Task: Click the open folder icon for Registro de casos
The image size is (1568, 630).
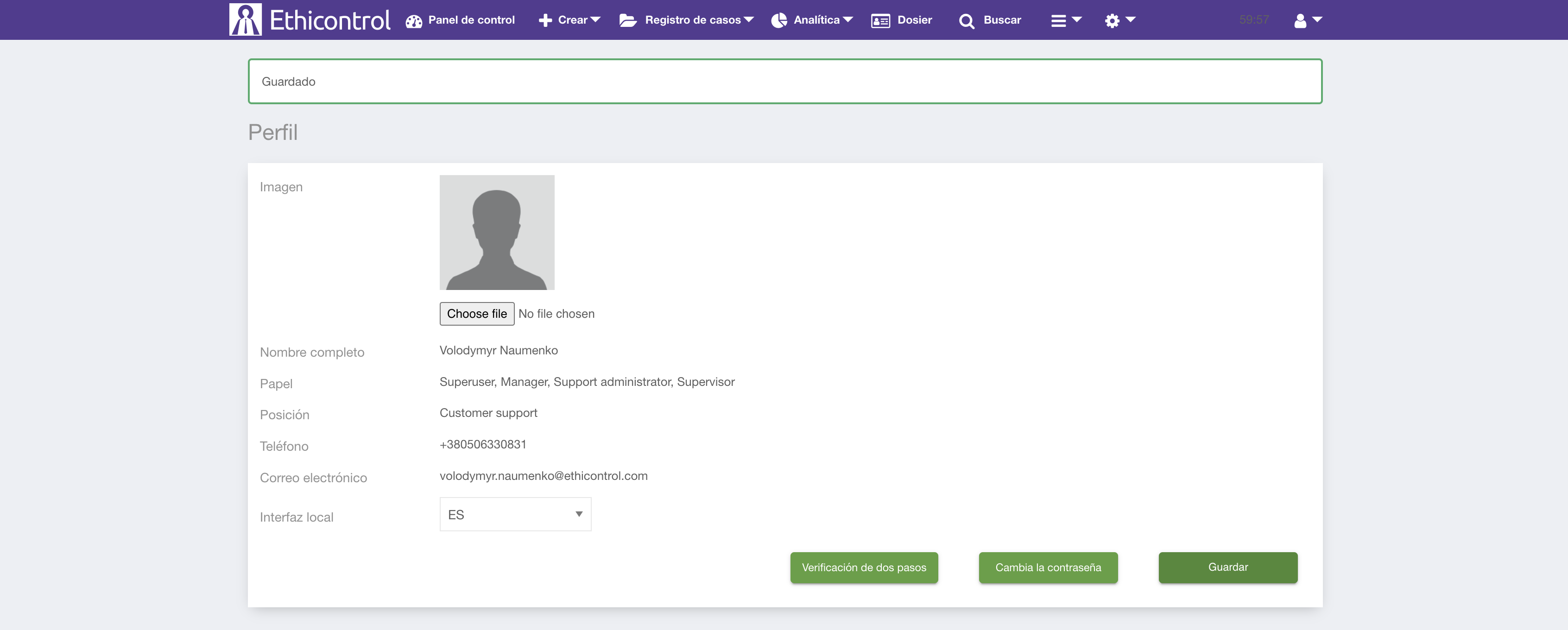Action: (x=627, y=20)
